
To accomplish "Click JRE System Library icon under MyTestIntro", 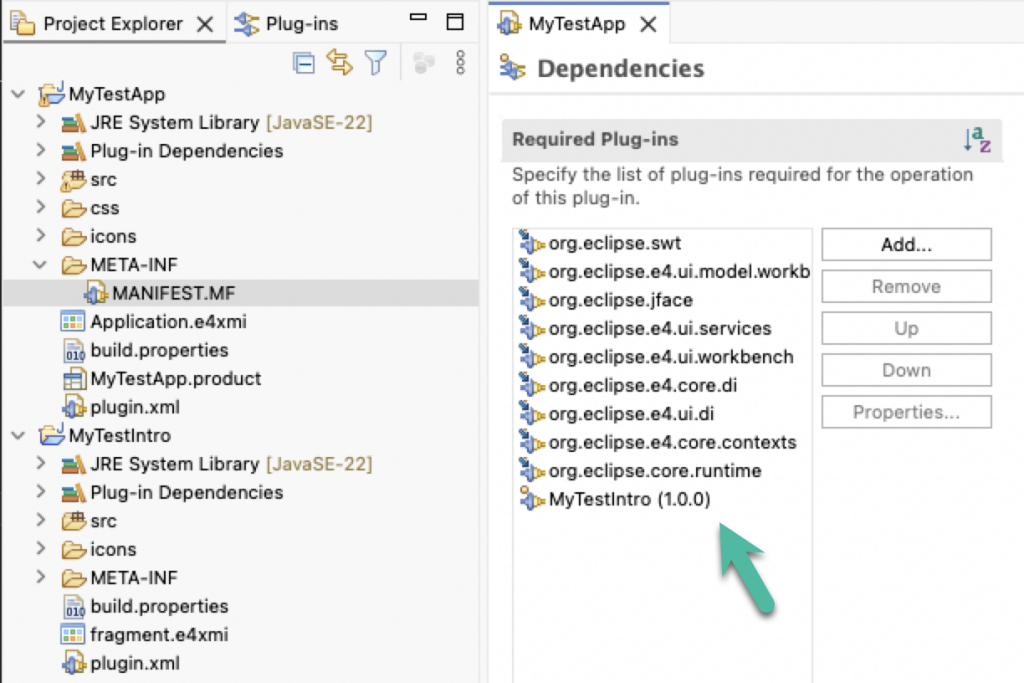I will [73, 464].
